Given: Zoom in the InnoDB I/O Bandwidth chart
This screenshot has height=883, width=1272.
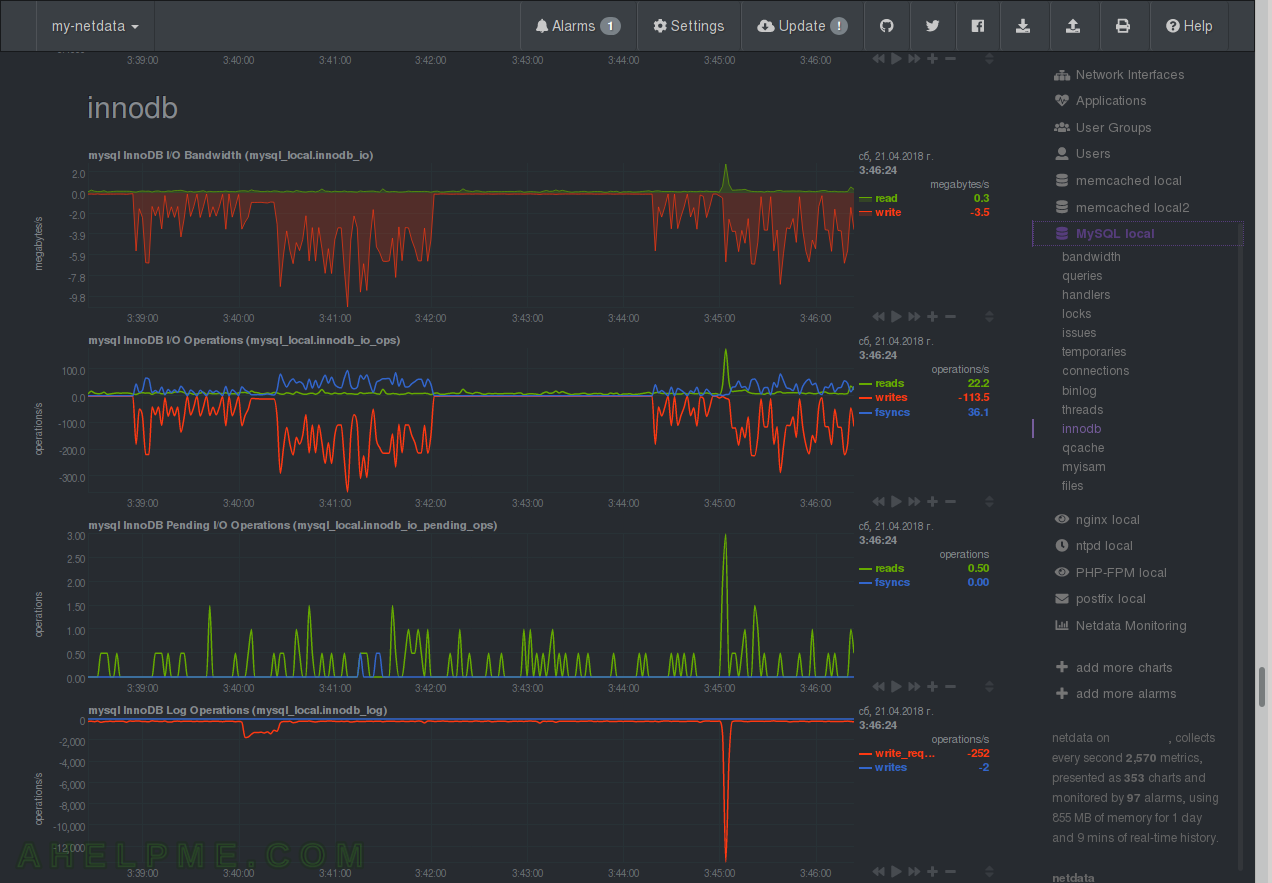Looking at the screenshot, I should (x=932, y=317).
